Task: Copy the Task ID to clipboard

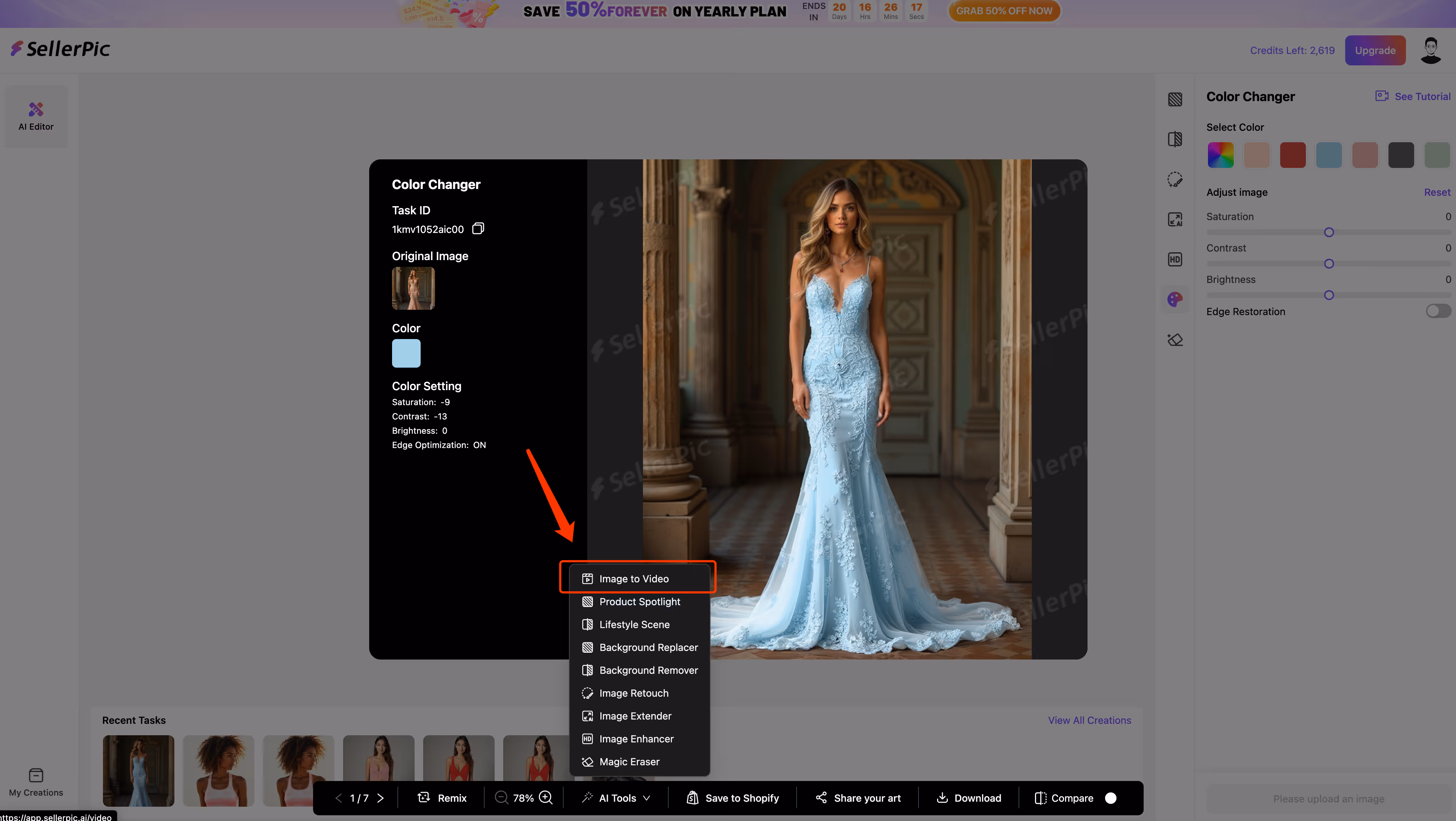Action: click(x=477, y=229)
